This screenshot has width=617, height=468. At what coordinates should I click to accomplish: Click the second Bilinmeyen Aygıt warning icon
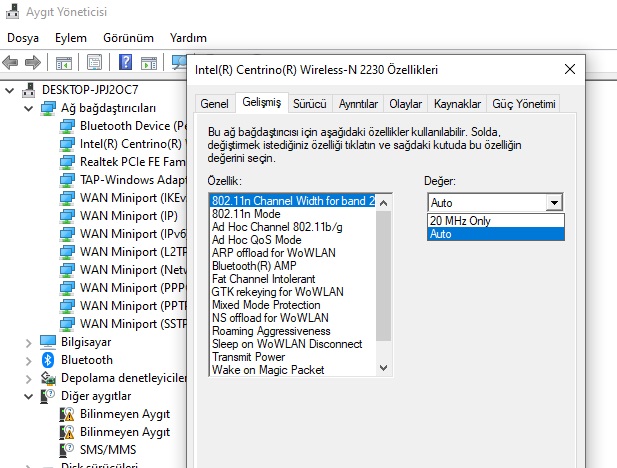(67, 432)
